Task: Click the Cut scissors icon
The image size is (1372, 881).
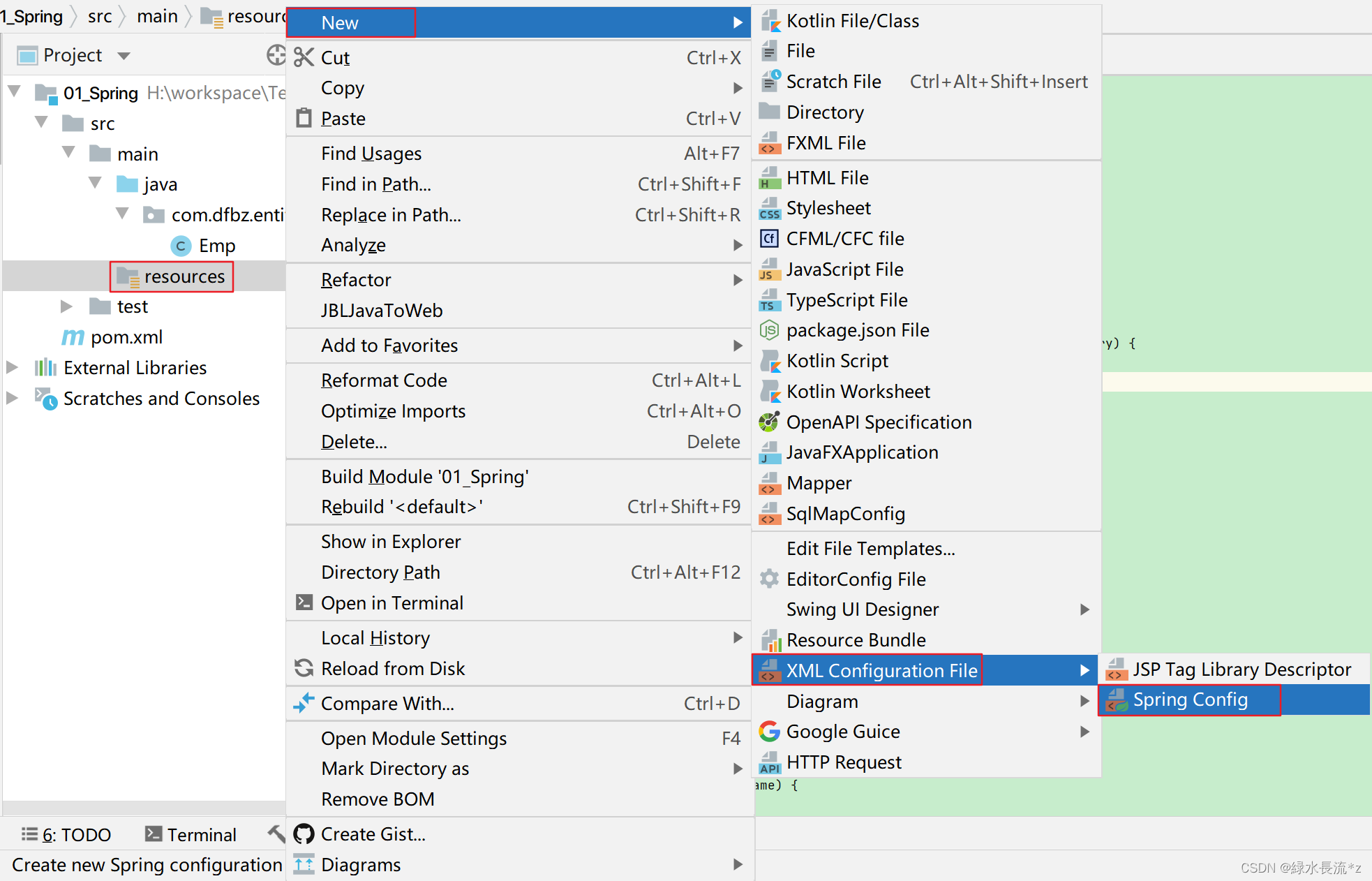Action: [304, 57]
